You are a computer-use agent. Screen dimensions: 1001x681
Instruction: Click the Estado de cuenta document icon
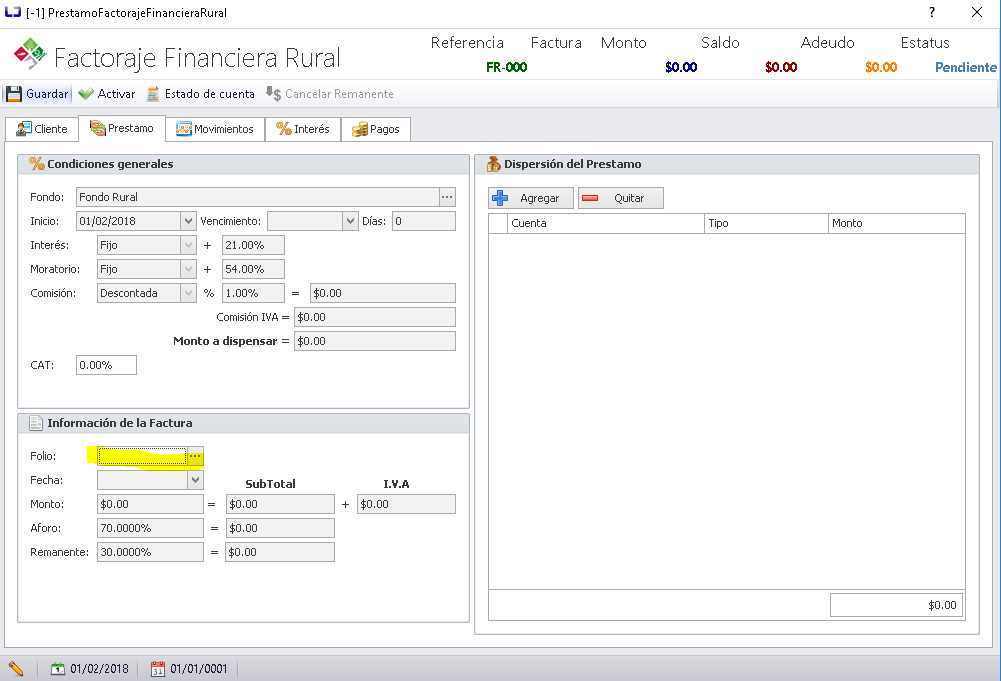pyautogui.click(x=153, y=94)
